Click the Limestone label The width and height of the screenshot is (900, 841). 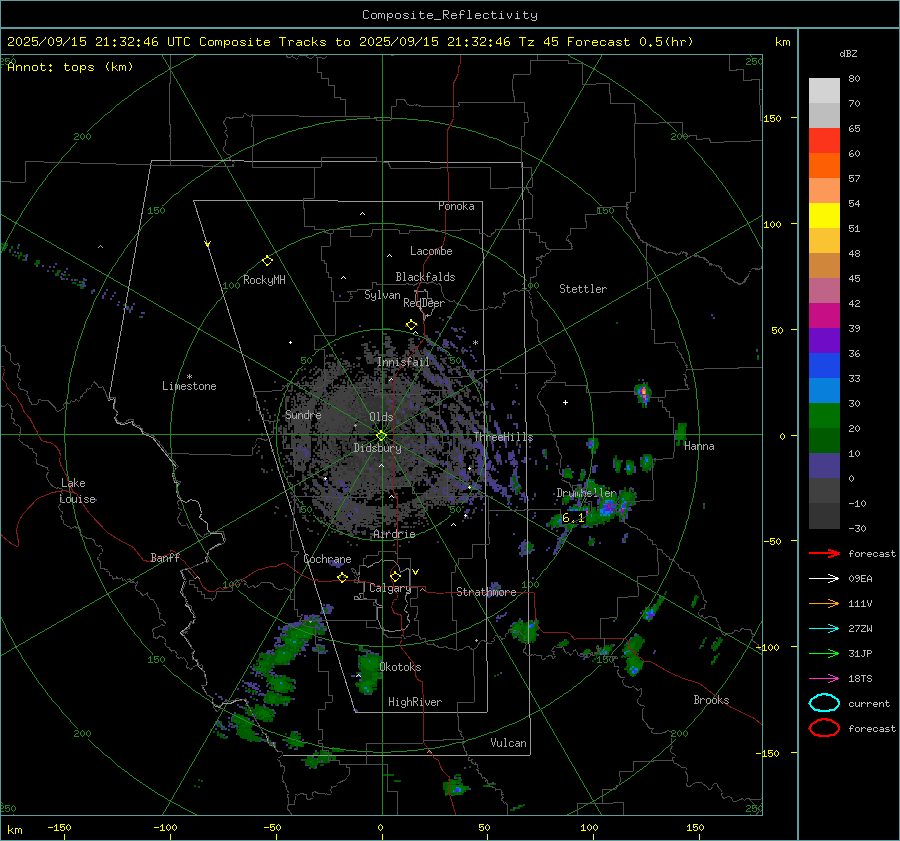coord(189,386)
